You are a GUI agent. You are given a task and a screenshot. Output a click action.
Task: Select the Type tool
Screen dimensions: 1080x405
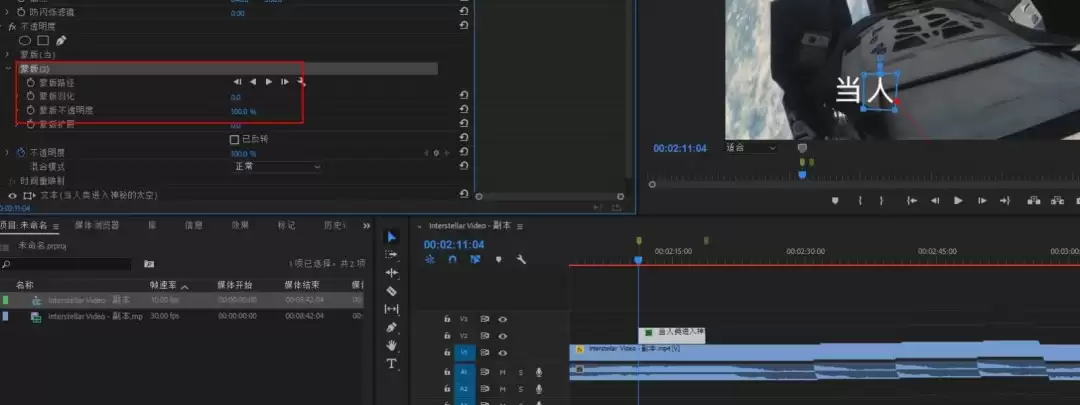pos(391,363)
